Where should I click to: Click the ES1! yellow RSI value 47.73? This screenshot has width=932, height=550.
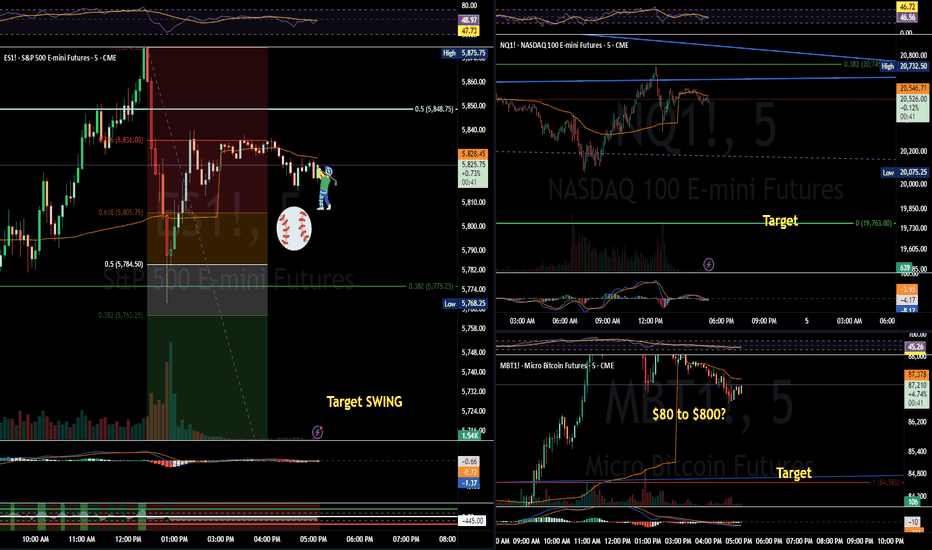coord(469,31)
